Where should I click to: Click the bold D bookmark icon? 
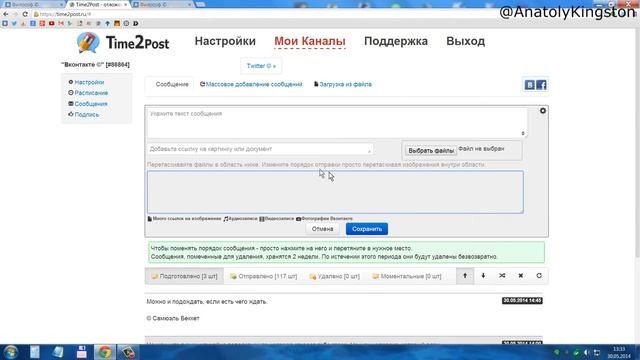point(136,24)
